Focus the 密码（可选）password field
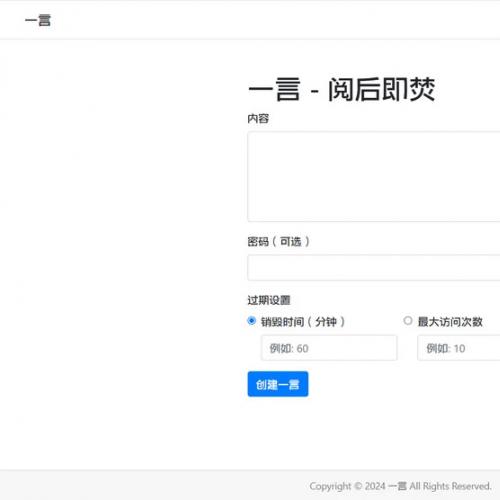 (x=374, y=268)
